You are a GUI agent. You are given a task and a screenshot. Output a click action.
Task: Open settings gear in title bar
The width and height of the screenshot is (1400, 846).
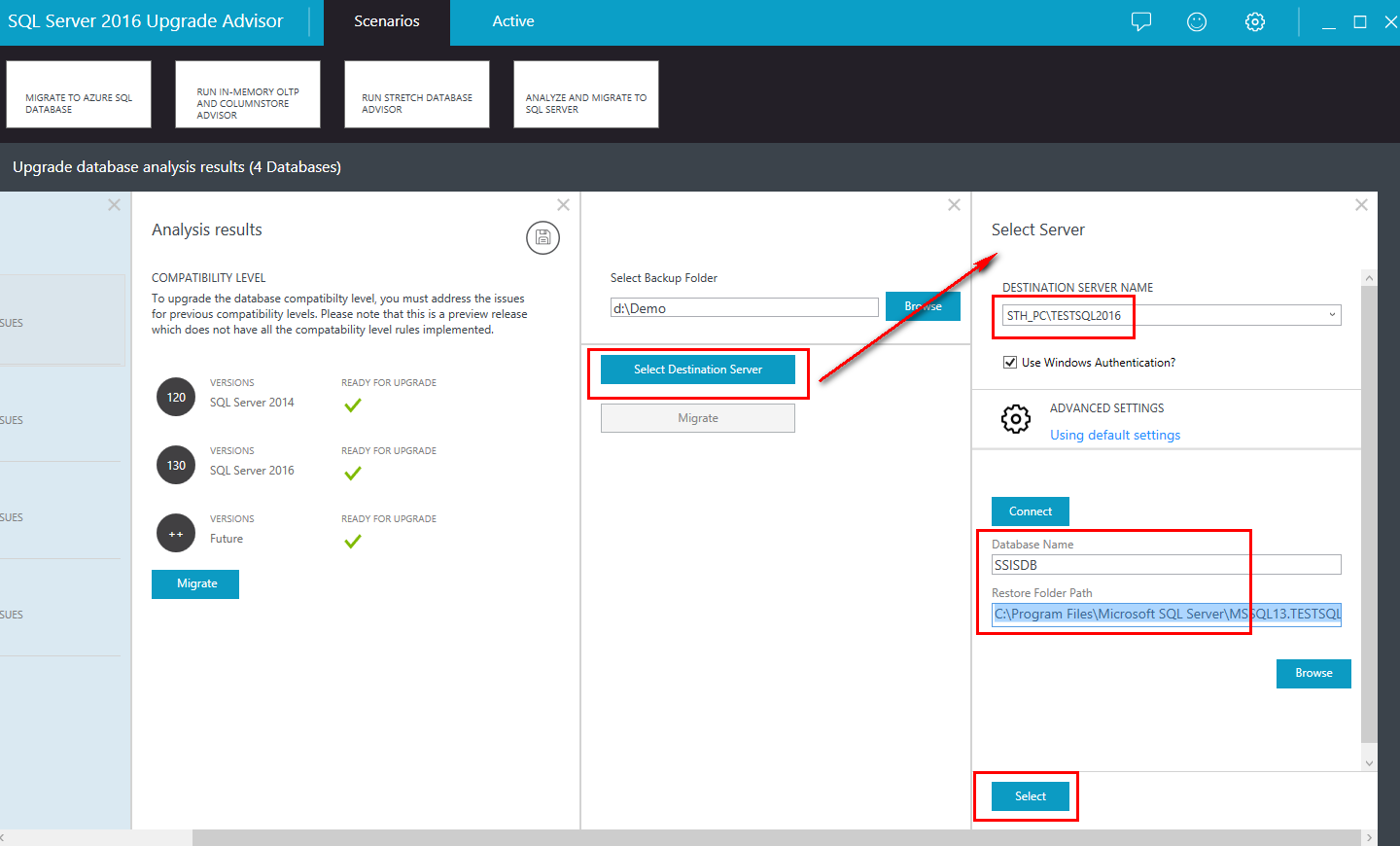pyautogui.click(x=1255, y=21)
